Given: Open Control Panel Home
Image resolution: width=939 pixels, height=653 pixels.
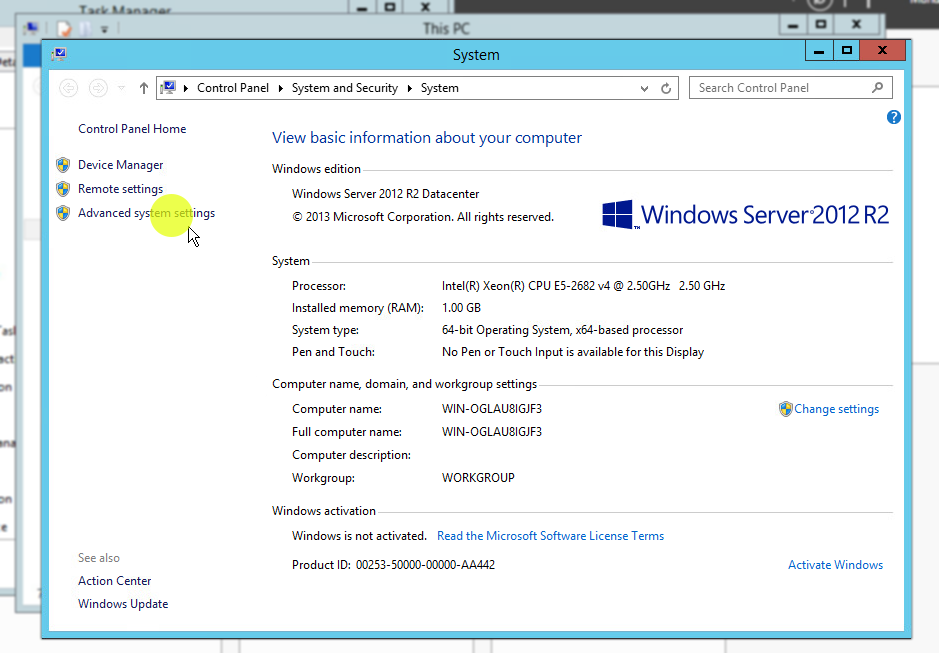Looking at the screenshot, I should click(x=132, y=129).
